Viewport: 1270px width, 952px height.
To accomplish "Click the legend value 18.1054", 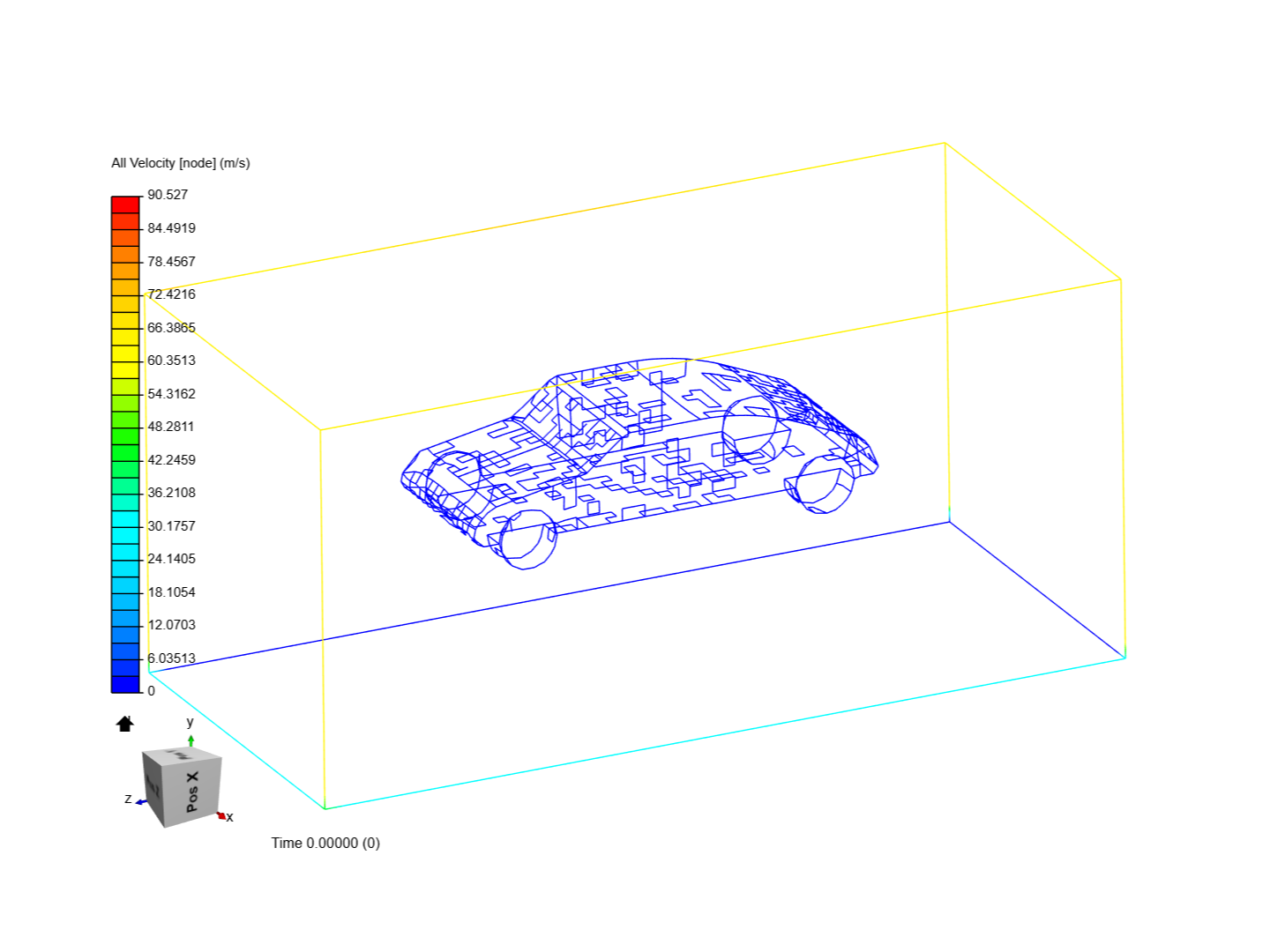I will coord(171,592).
